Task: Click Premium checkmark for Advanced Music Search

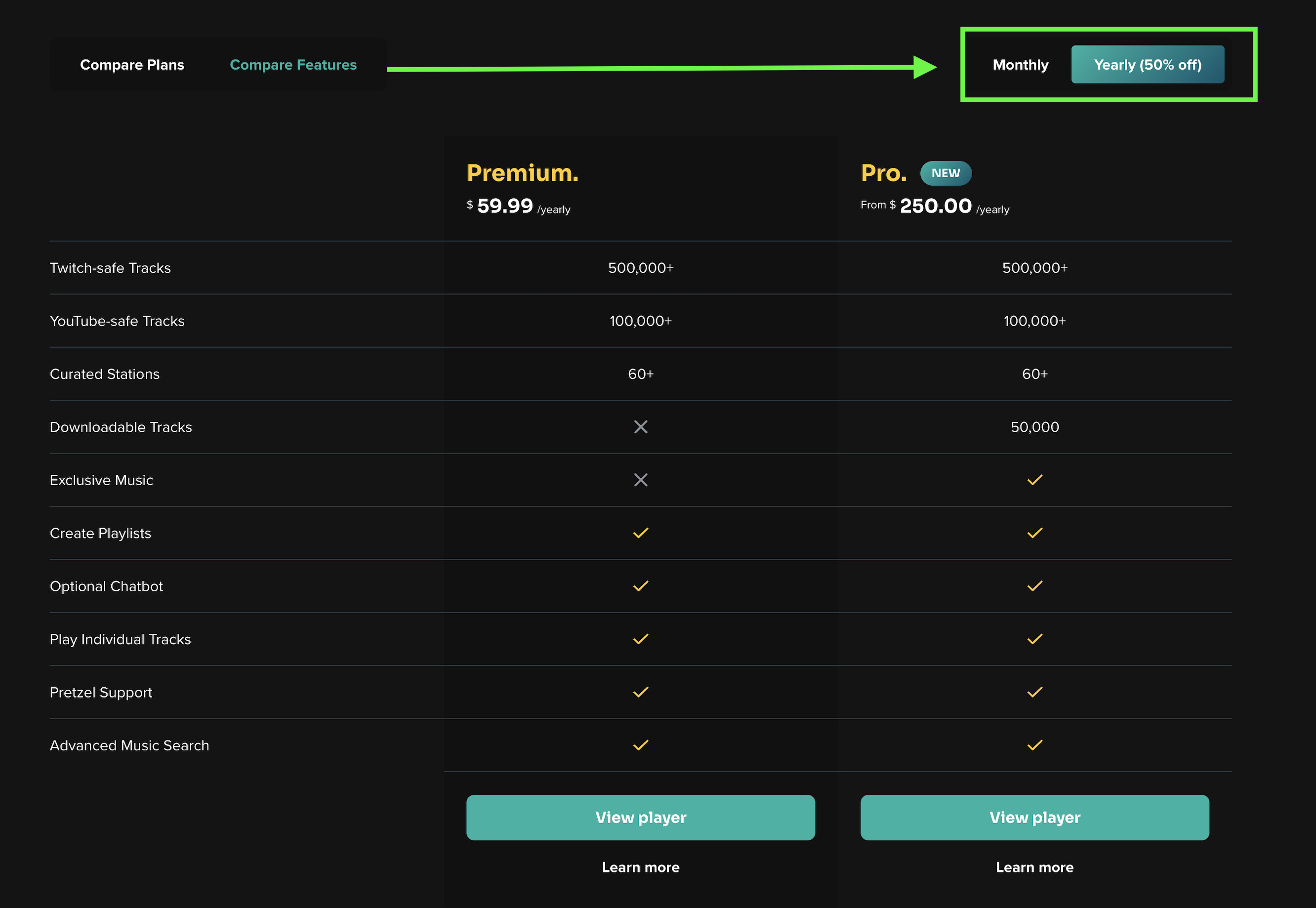Action: click(641, 744)
